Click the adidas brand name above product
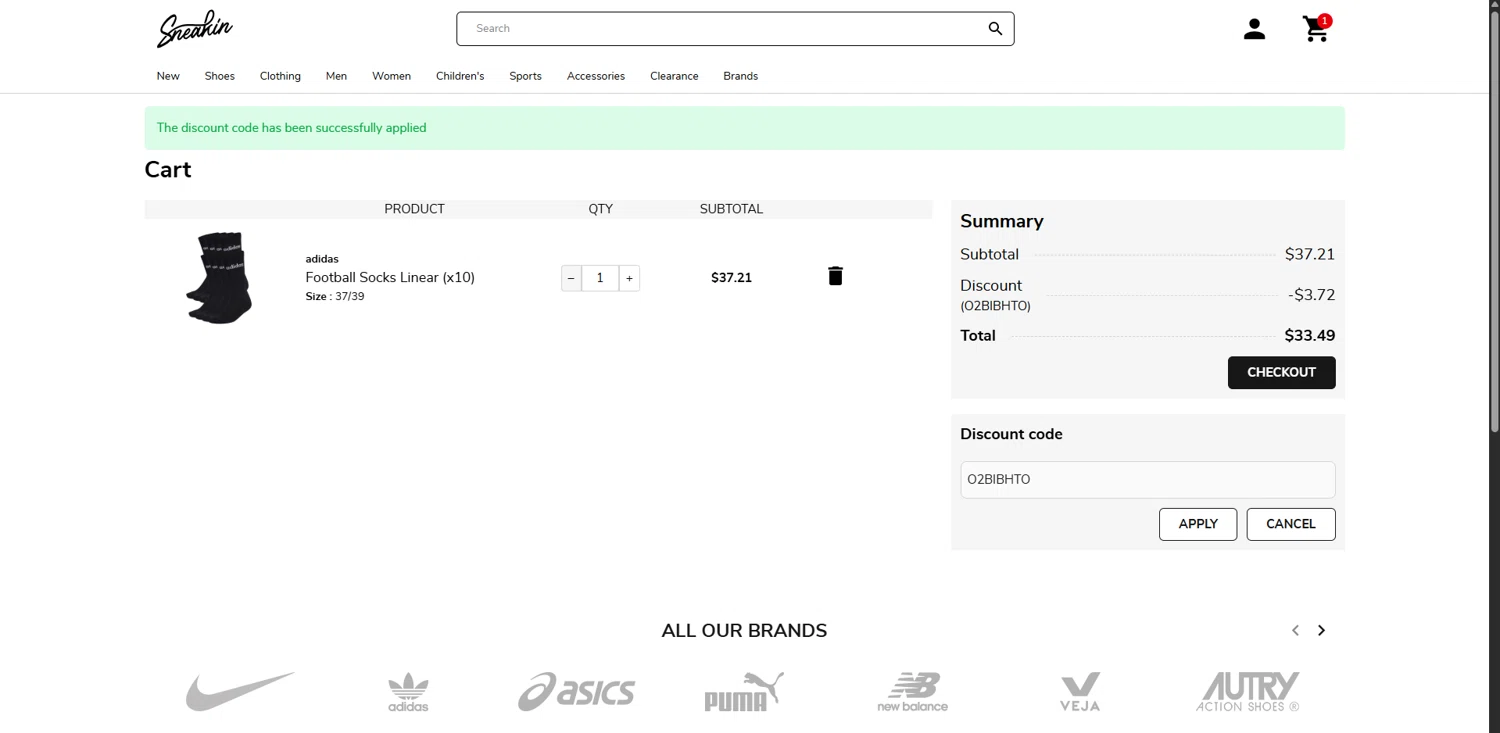Screen dimensions: 1500x733 coord(322,259)
